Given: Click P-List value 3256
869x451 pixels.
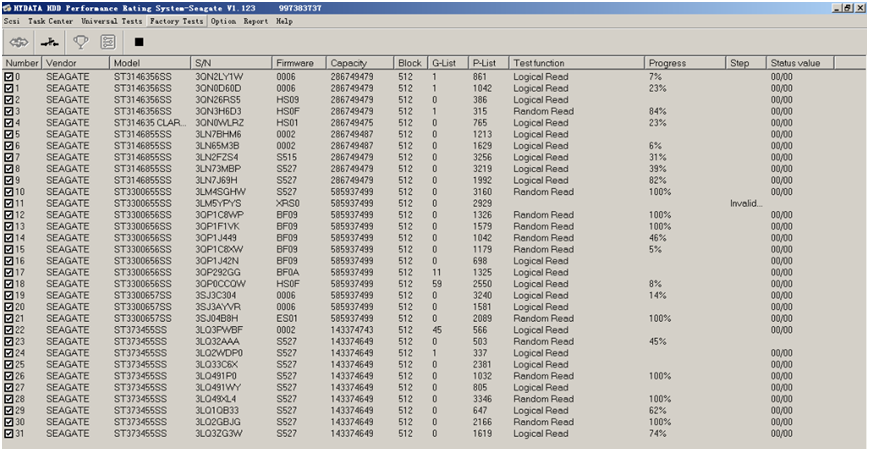Looking at the screenshot, I should (x=482, y=157).
